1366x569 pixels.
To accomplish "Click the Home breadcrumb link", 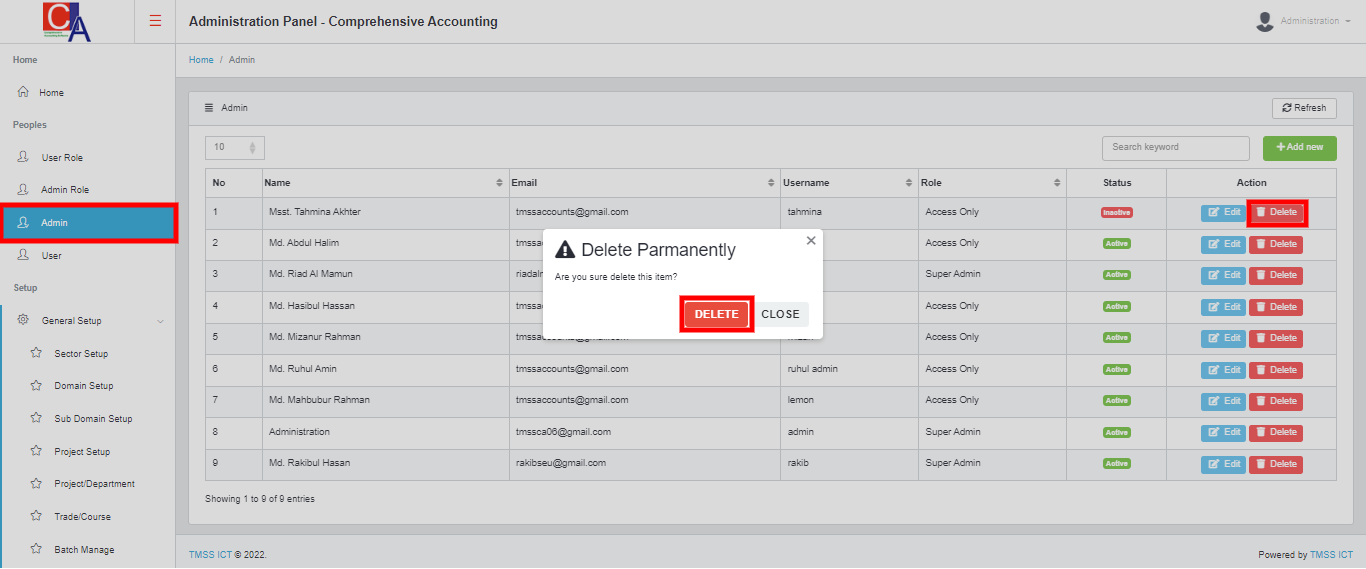I will coord(201,60).
